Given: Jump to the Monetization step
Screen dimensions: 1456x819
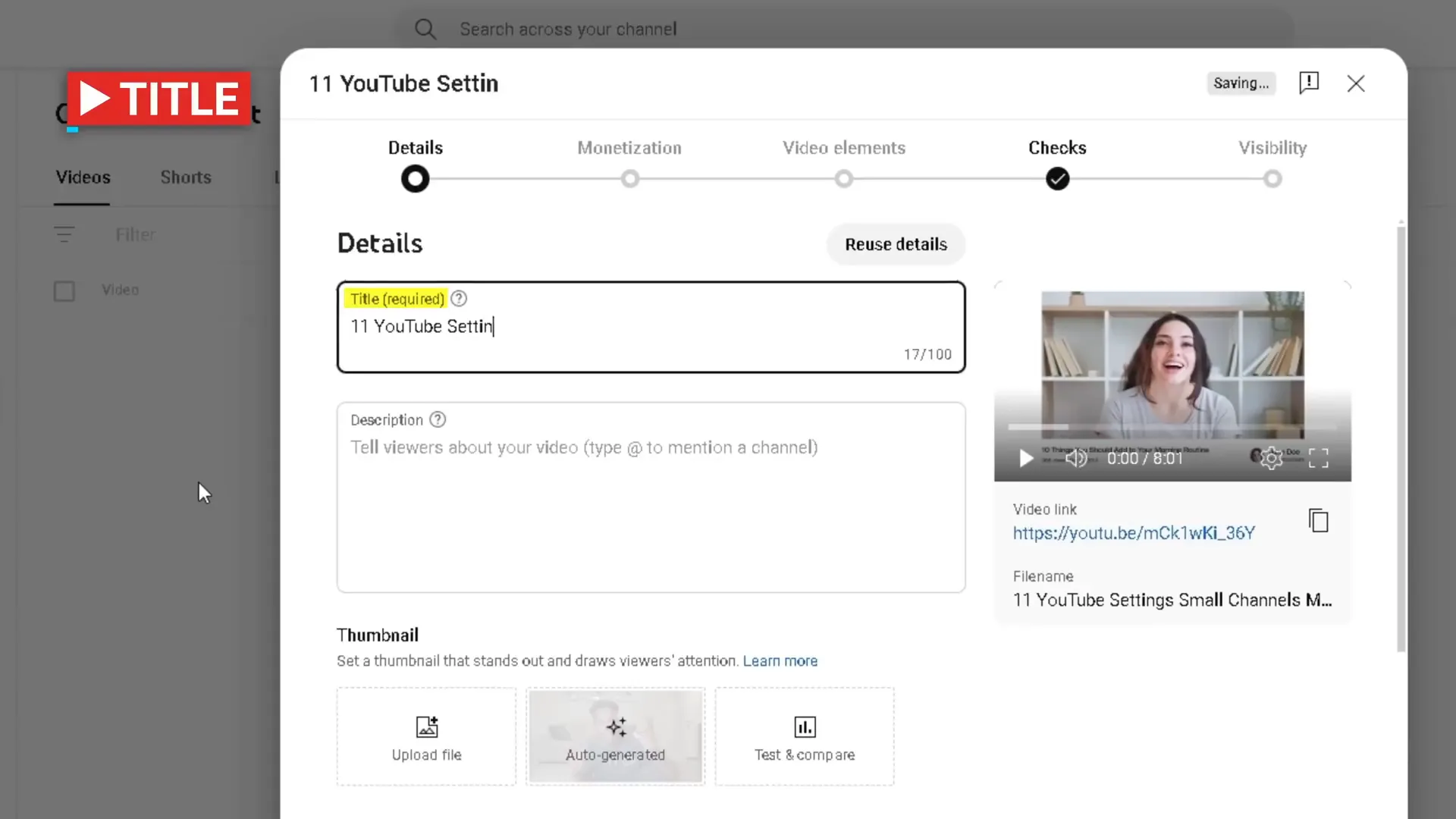Looking at the screenshot, I should tap(629, 179).
